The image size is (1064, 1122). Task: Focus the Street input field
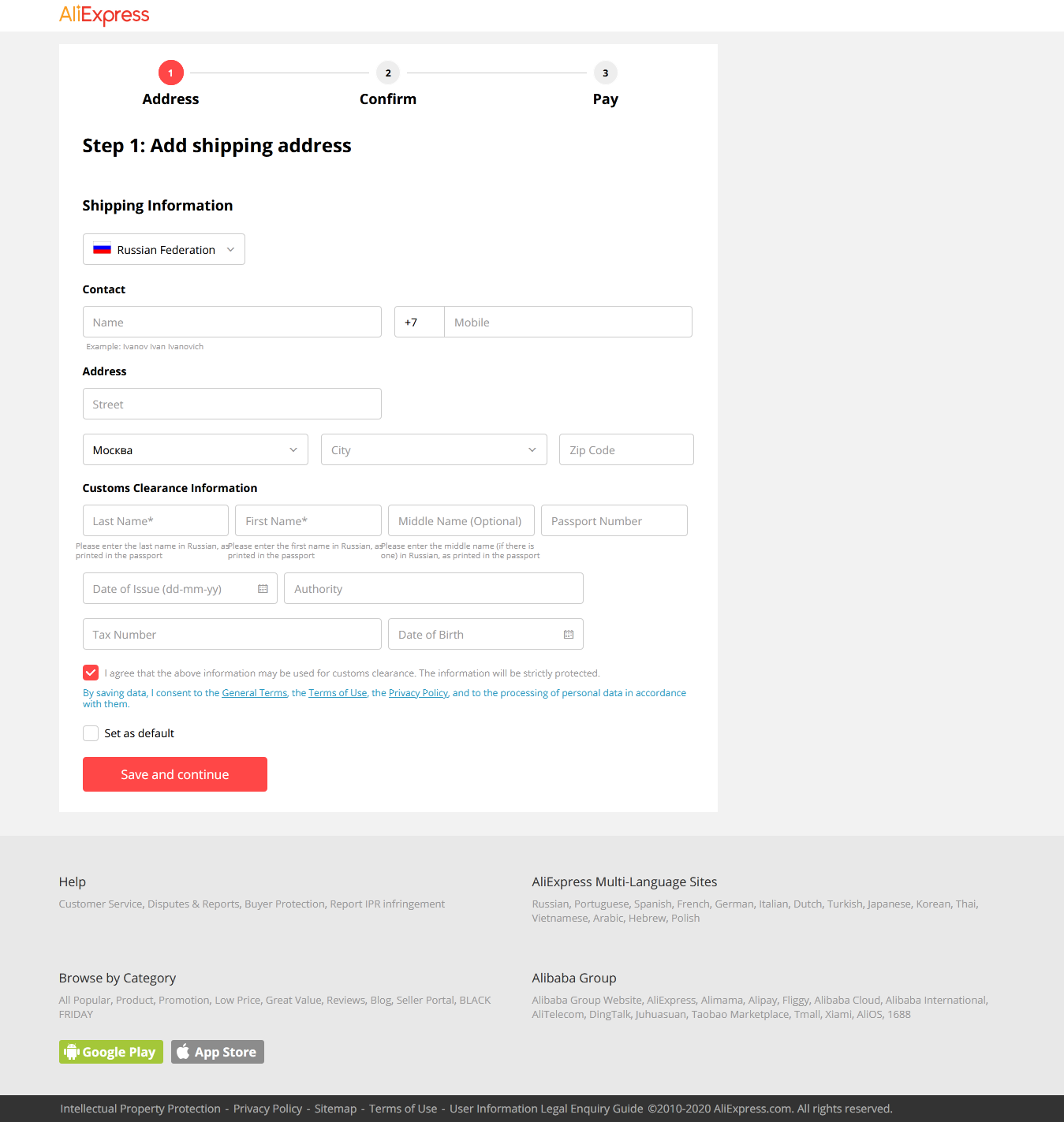click(232, 404)
